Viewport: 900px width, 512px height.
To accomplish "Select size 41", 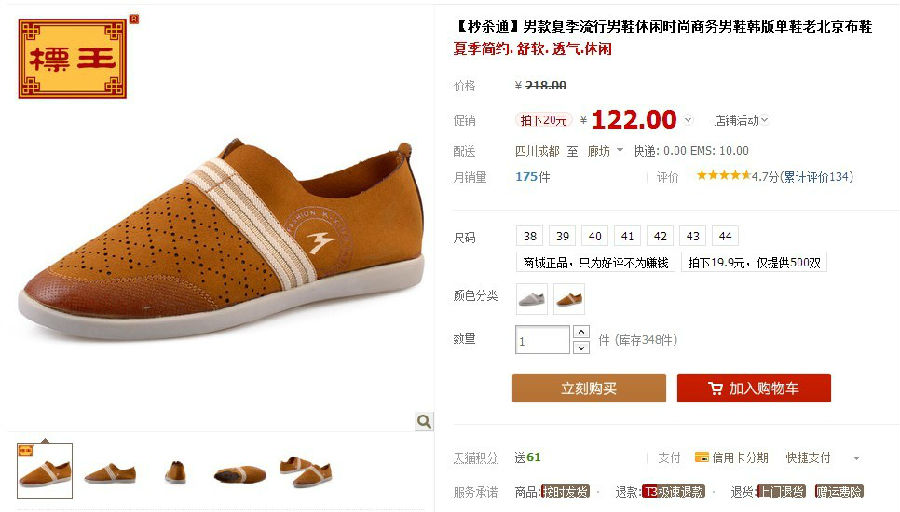I will pyautogui.click(x=627, y=236).
